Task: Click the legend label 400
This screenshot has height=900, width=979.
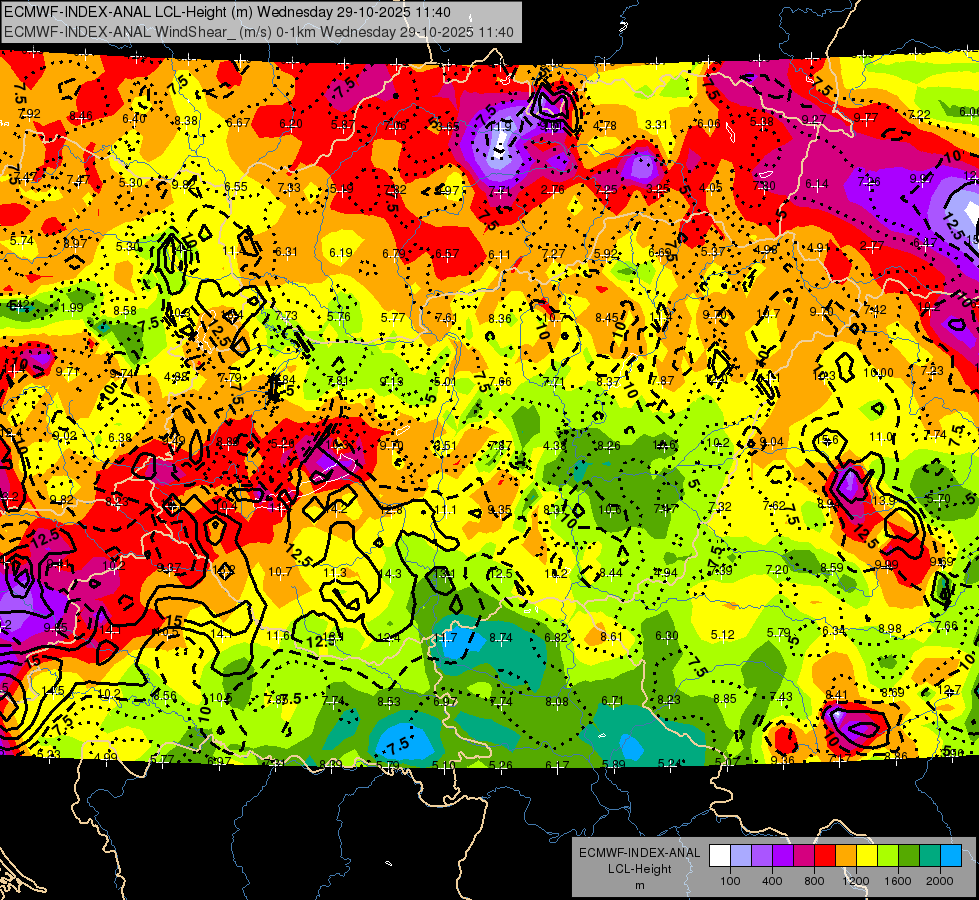Action: click(772, 881)
